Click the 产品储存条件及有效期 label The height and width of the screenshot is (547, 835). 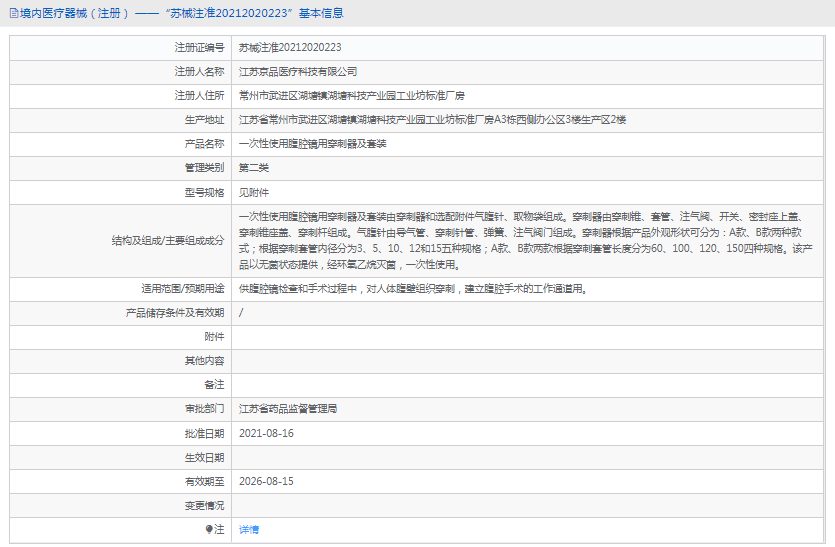175,313
